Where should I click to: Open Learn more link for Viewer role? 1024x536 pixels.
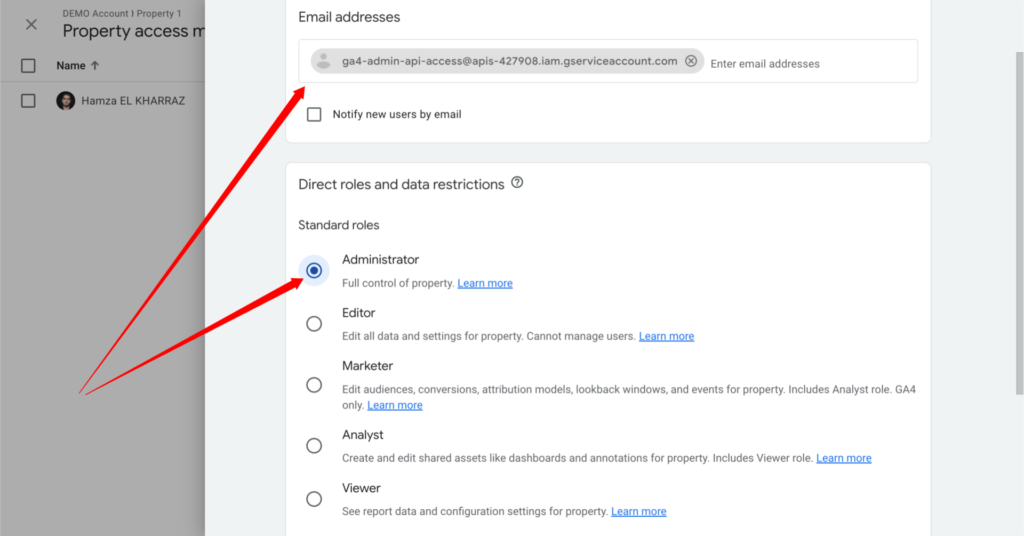pyautogui.click(x=638, y=512)
